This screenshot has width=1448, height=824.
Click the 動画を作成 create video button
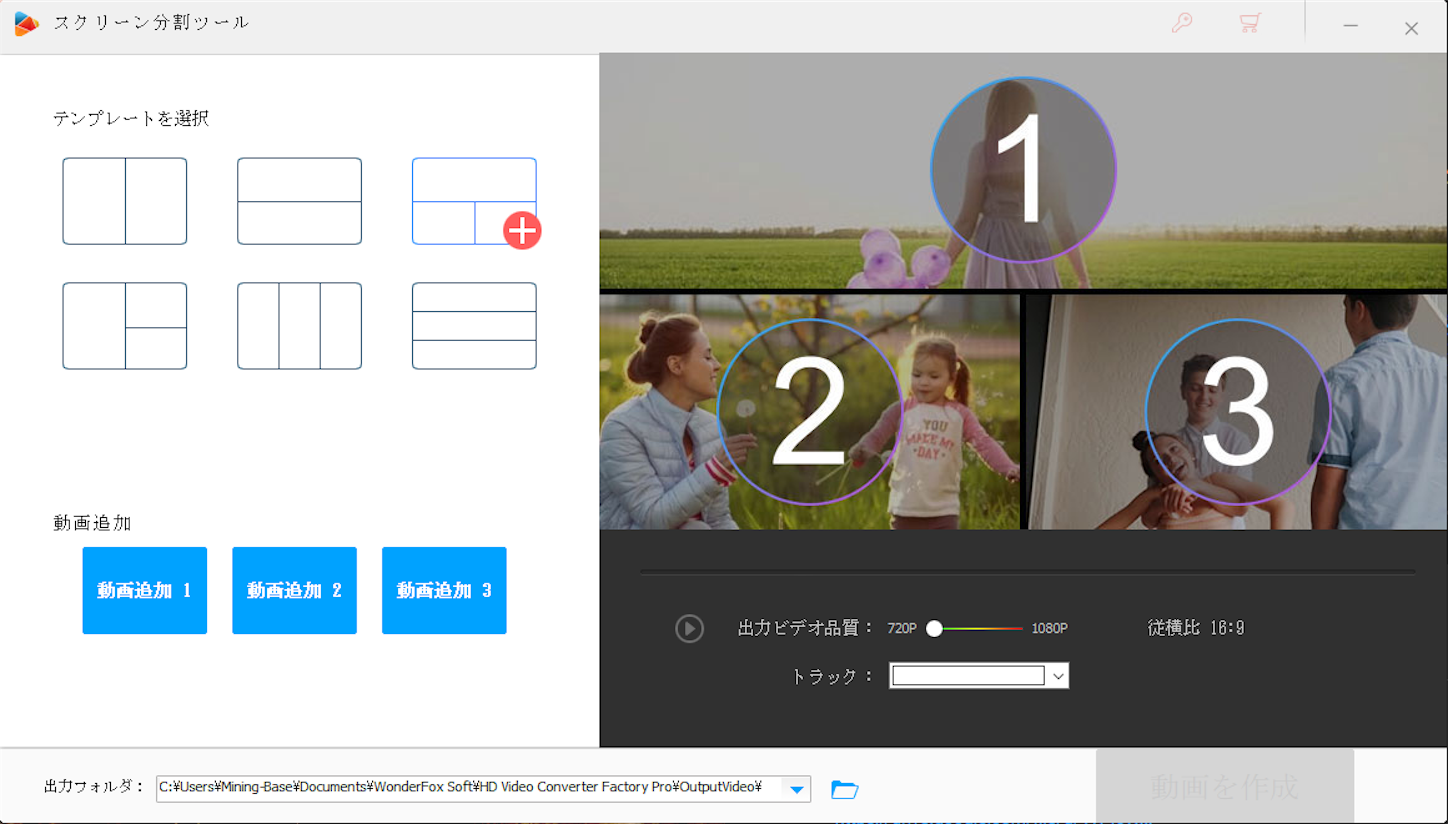(x=1224, y=786)
